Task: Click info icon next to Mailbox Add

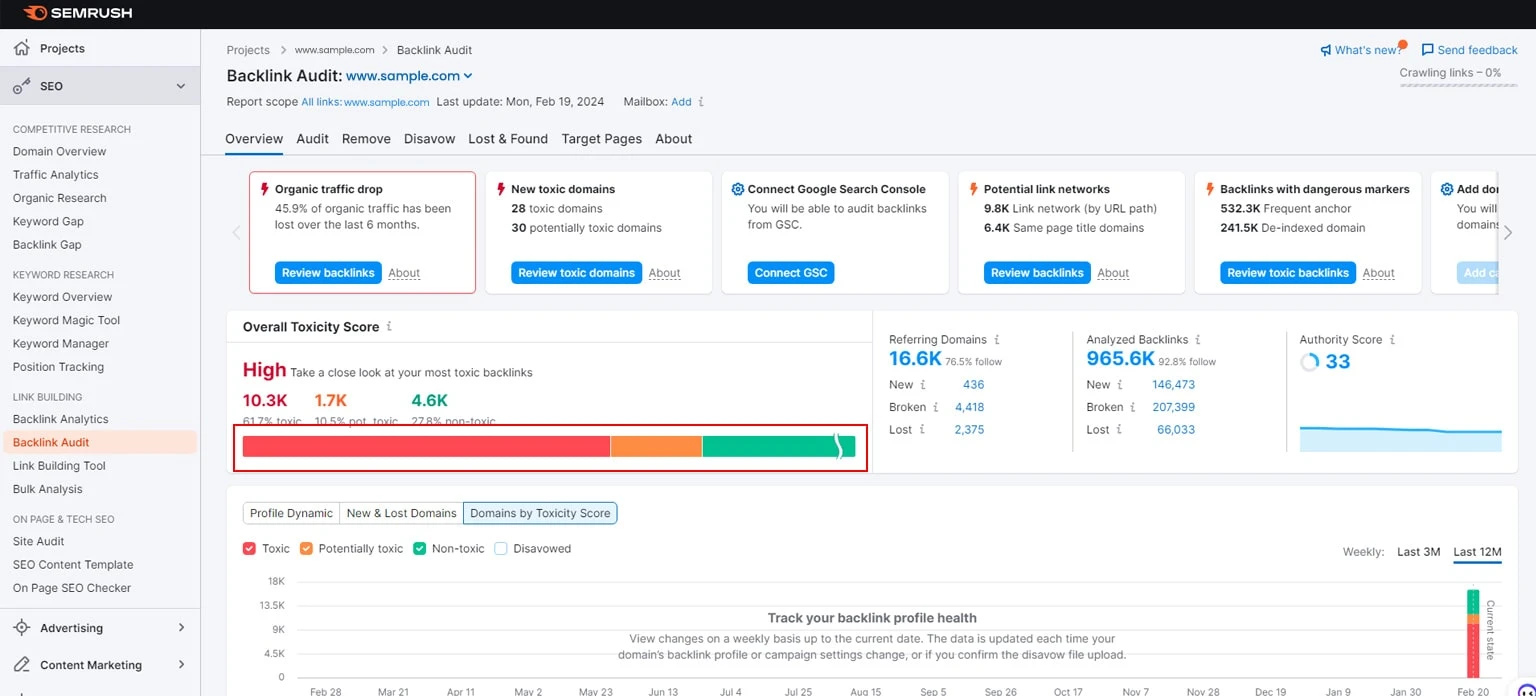Action: 701,102
